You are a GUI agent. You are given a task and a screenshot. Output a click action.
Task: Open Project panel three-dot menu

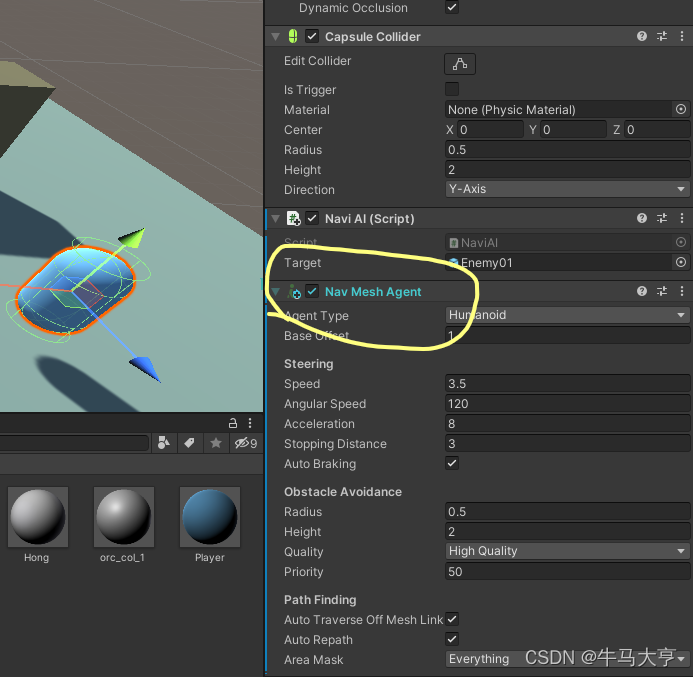coord(250,423)
